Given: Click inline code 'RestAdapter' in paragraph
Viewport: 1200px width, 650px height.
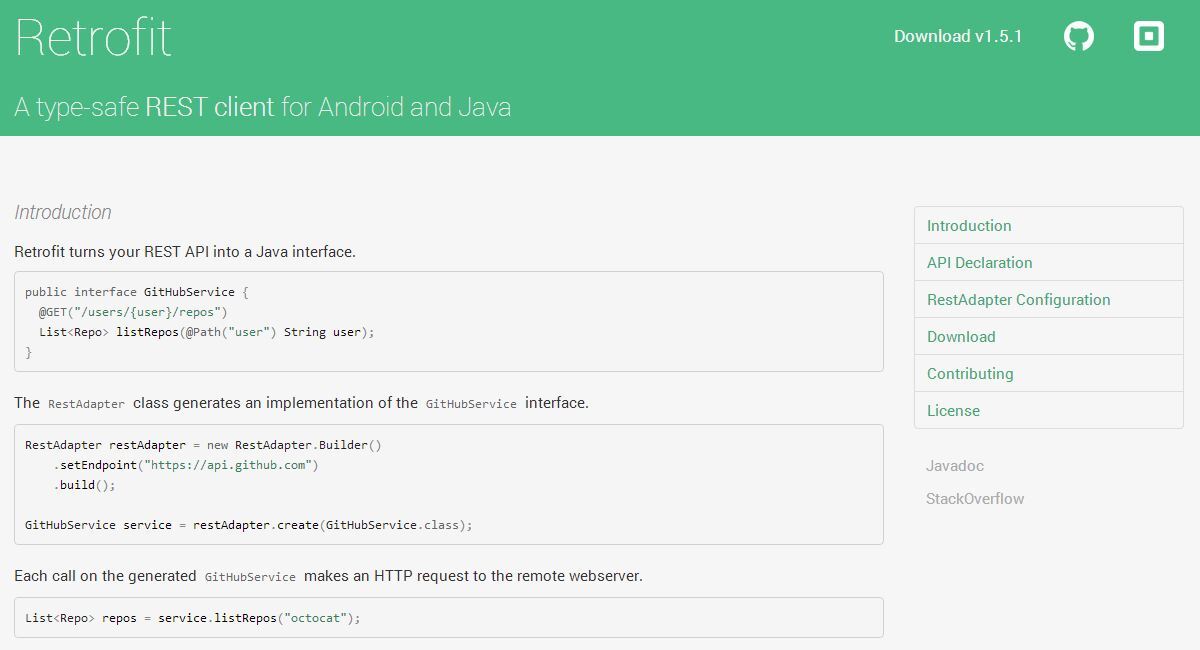Looking at the screenshot, I should tap(87, 404).
